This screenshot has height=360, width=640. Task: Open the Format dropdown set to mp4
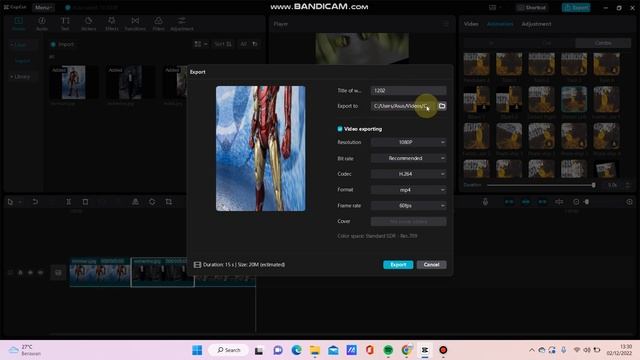pyautogui.click(x=409, y=190)
